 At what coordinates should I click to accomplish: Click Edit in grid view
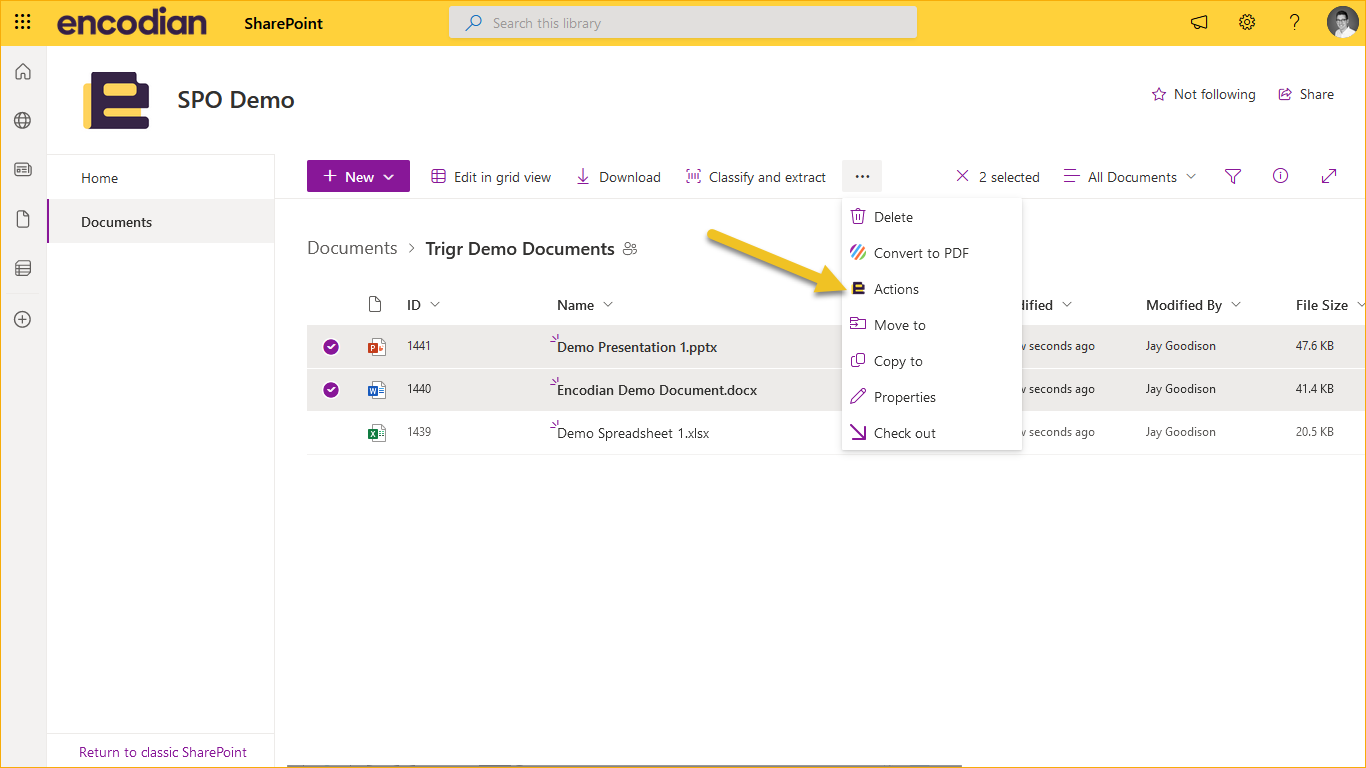point(491,177)
